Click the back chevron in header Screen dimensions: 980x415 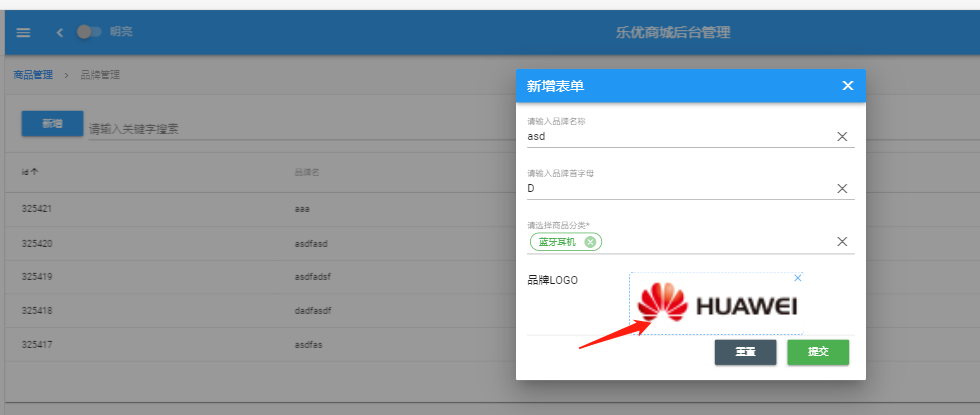click(x=60, y=32)
